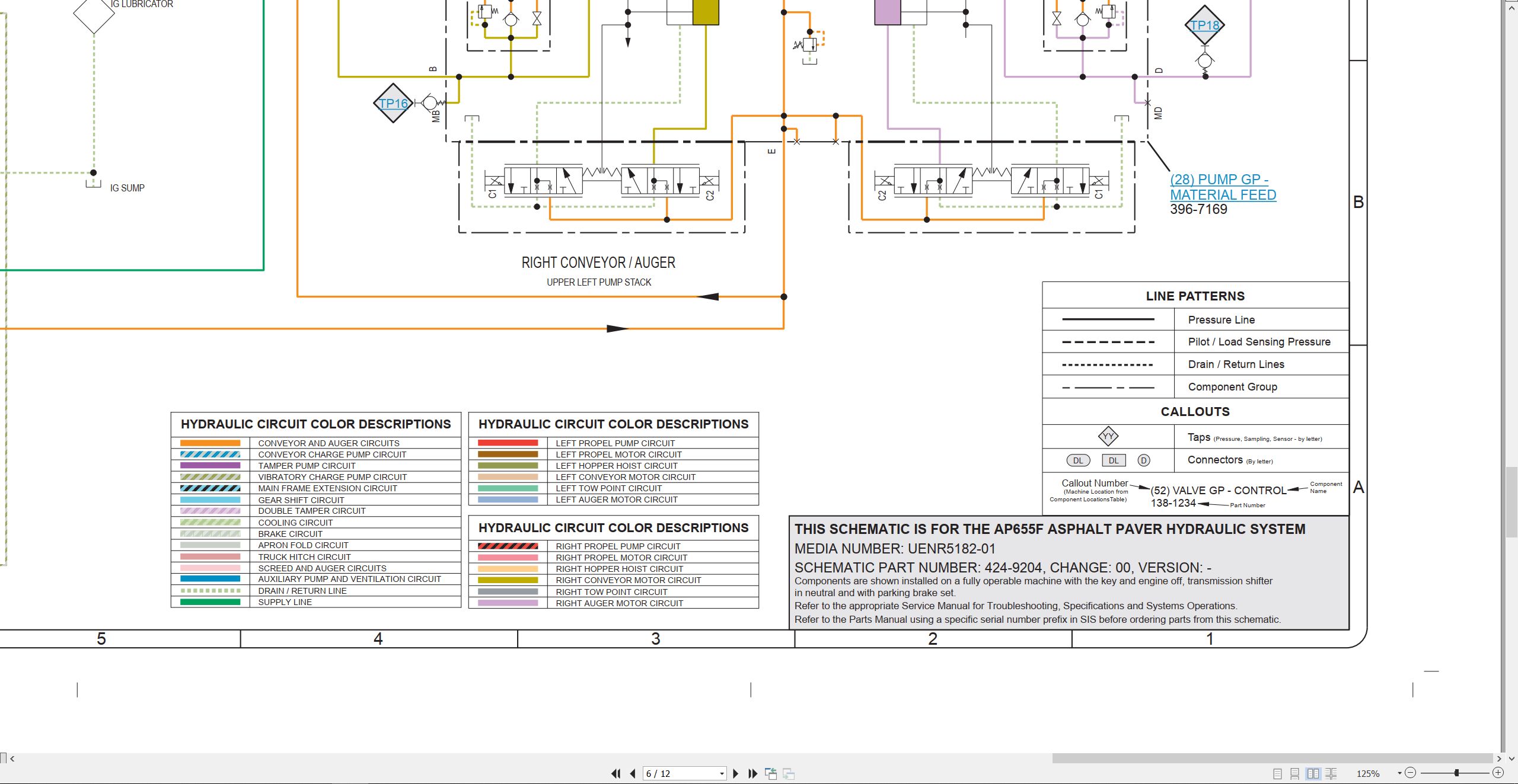
Task: Click 'MEDIA NUMBER: UENR5182-01' text
Action: click(x=895, y=549)
